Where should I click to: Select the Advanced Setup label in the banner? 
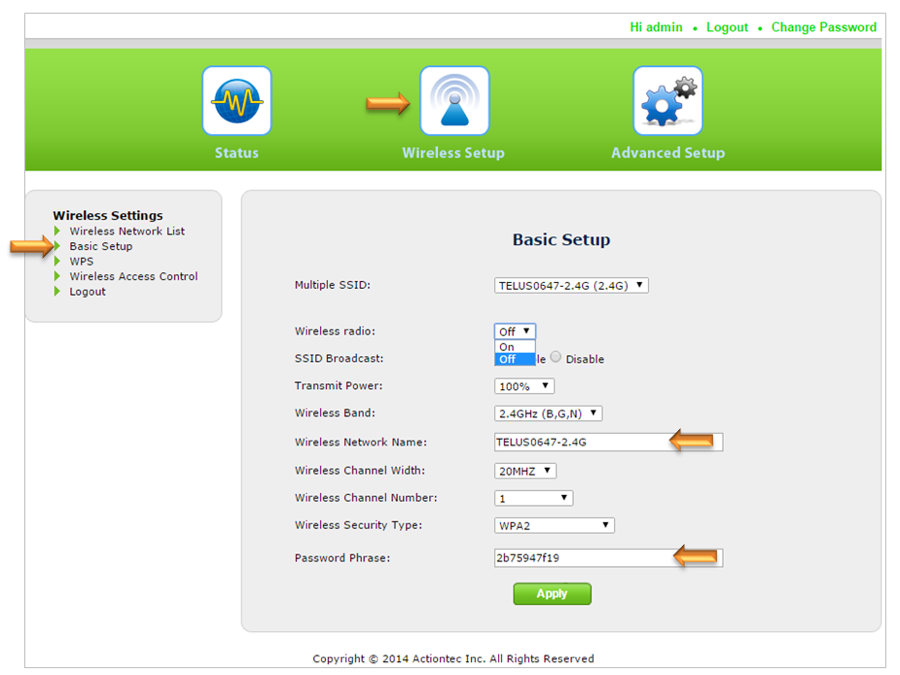(668, 153)
